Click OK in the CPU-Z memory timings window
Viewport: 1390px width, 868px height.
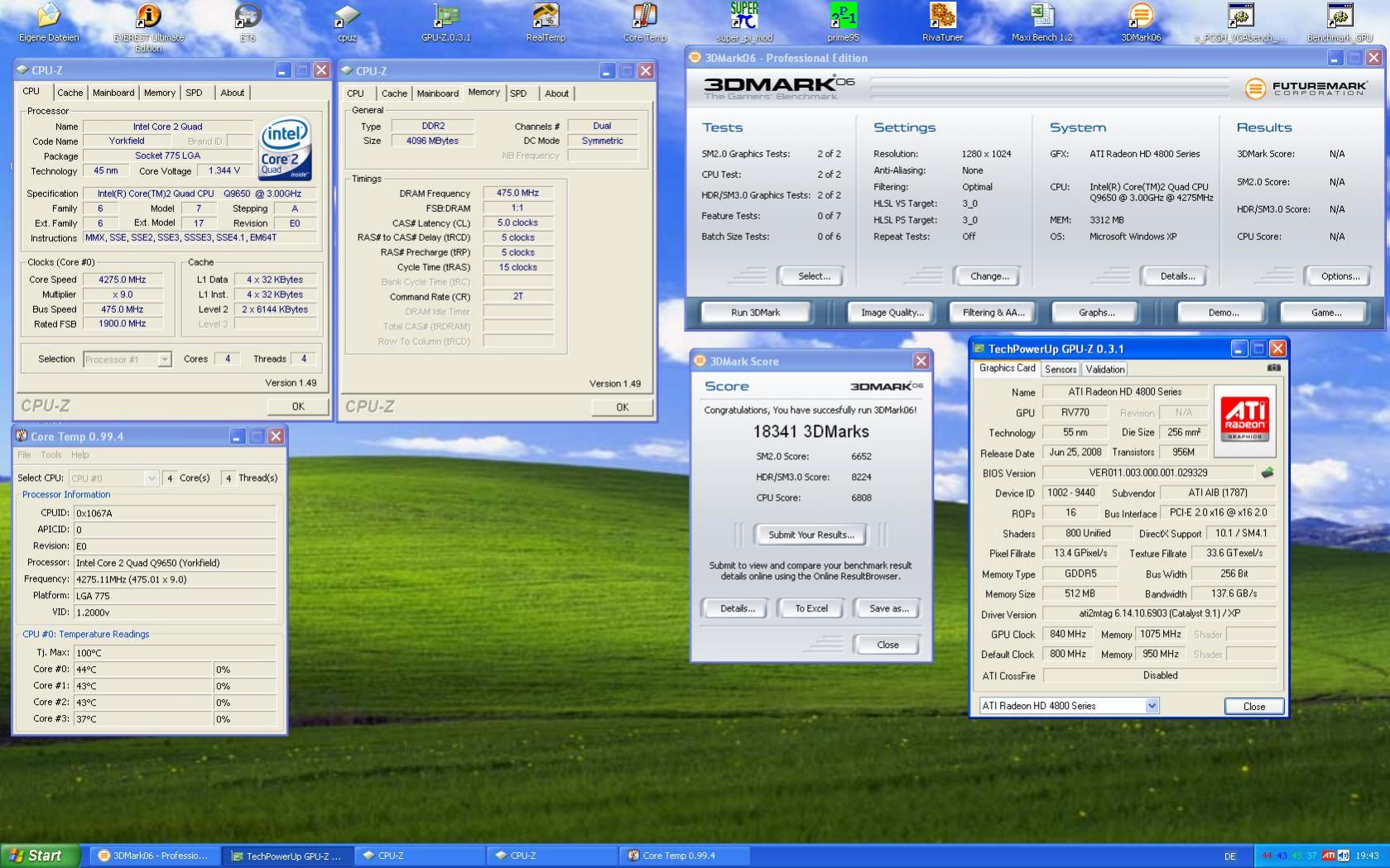(622, 407)
